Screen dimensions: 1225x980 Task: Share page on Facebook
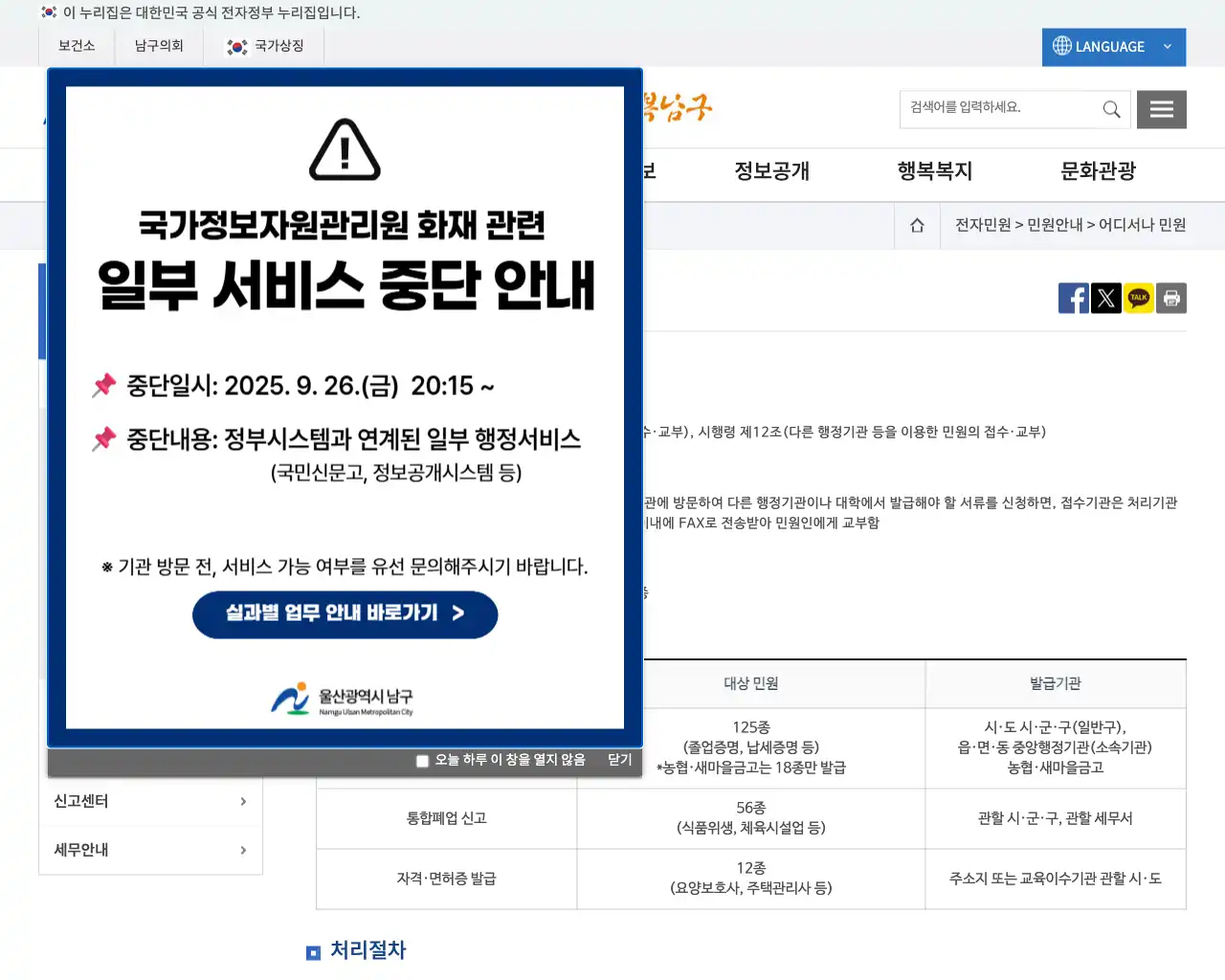(1074, 298)
